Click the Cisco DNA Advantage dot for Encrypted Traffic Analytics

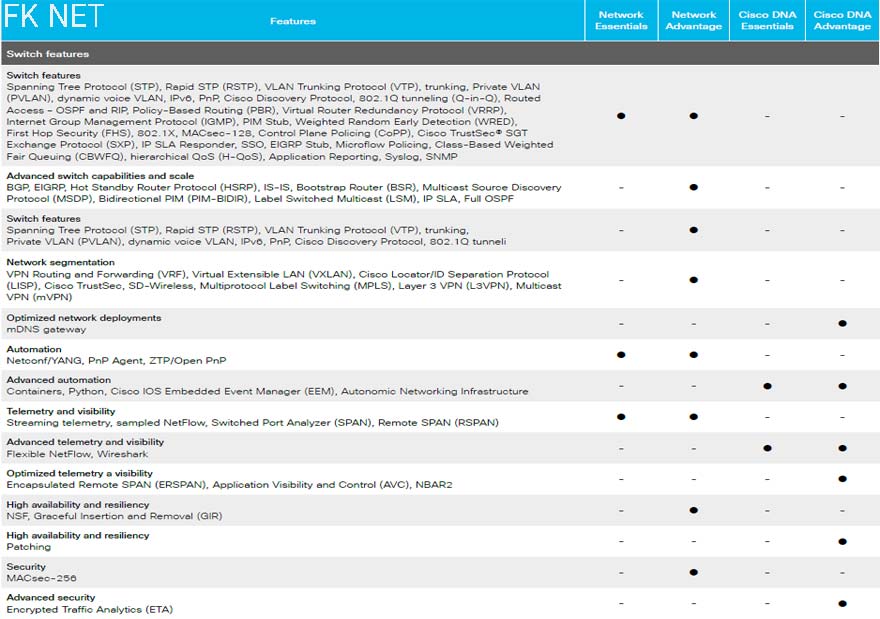pos(842,604)
